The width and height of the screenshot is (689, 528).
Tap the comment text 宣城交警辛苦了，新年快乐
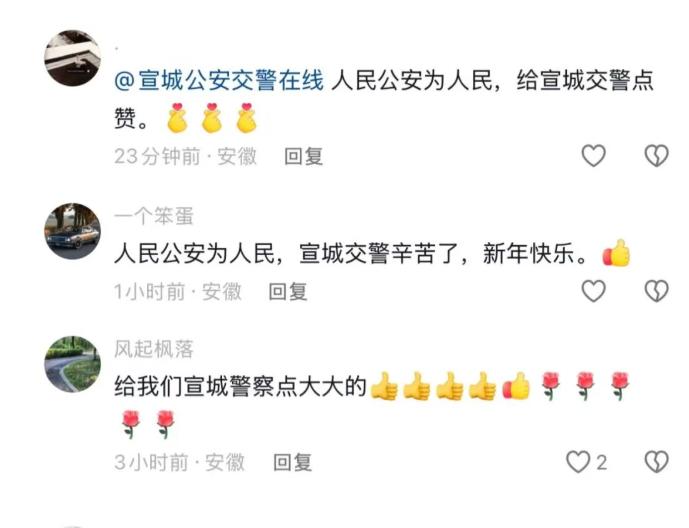pos(443,253)
